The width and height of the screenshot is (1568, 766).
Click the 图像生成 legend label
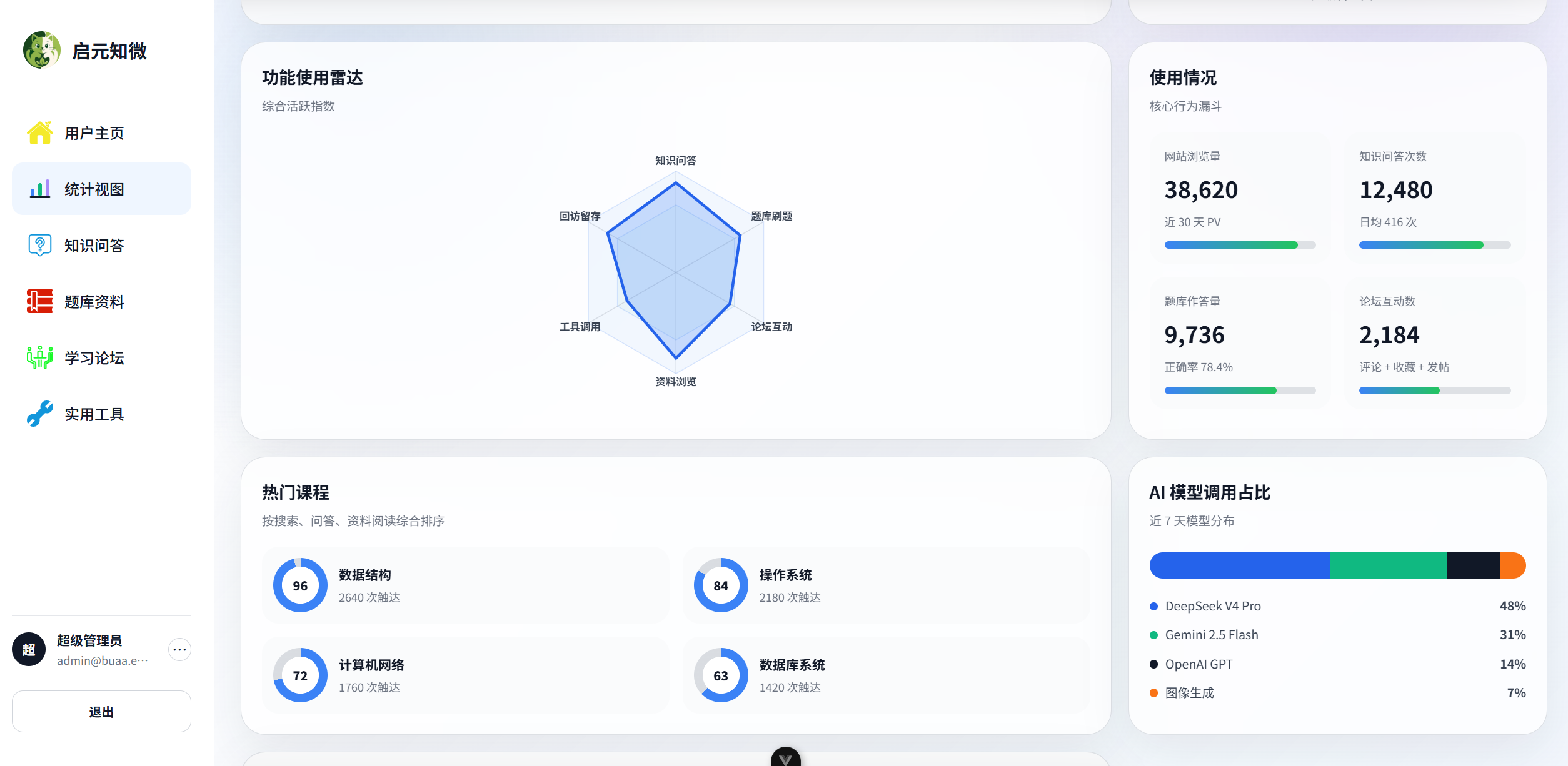pyautogui.click(x=1190, y=693)
